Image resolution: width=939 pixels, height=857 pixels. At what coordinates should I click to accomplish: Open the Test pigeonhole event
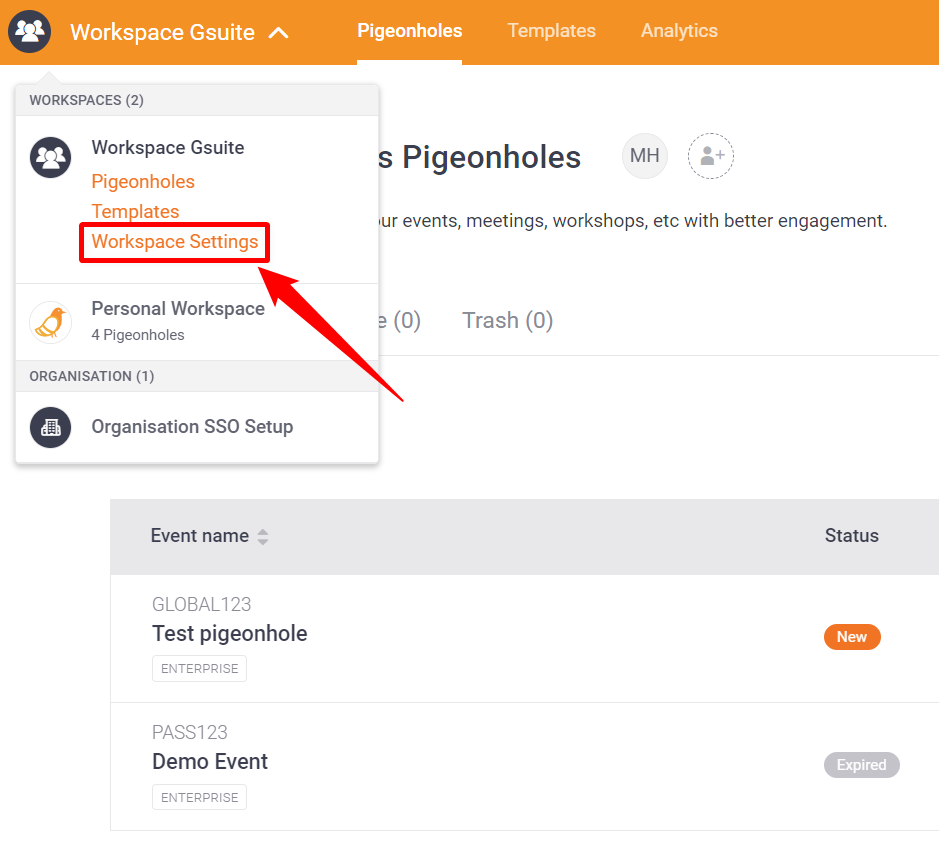[x=229, y=634]
